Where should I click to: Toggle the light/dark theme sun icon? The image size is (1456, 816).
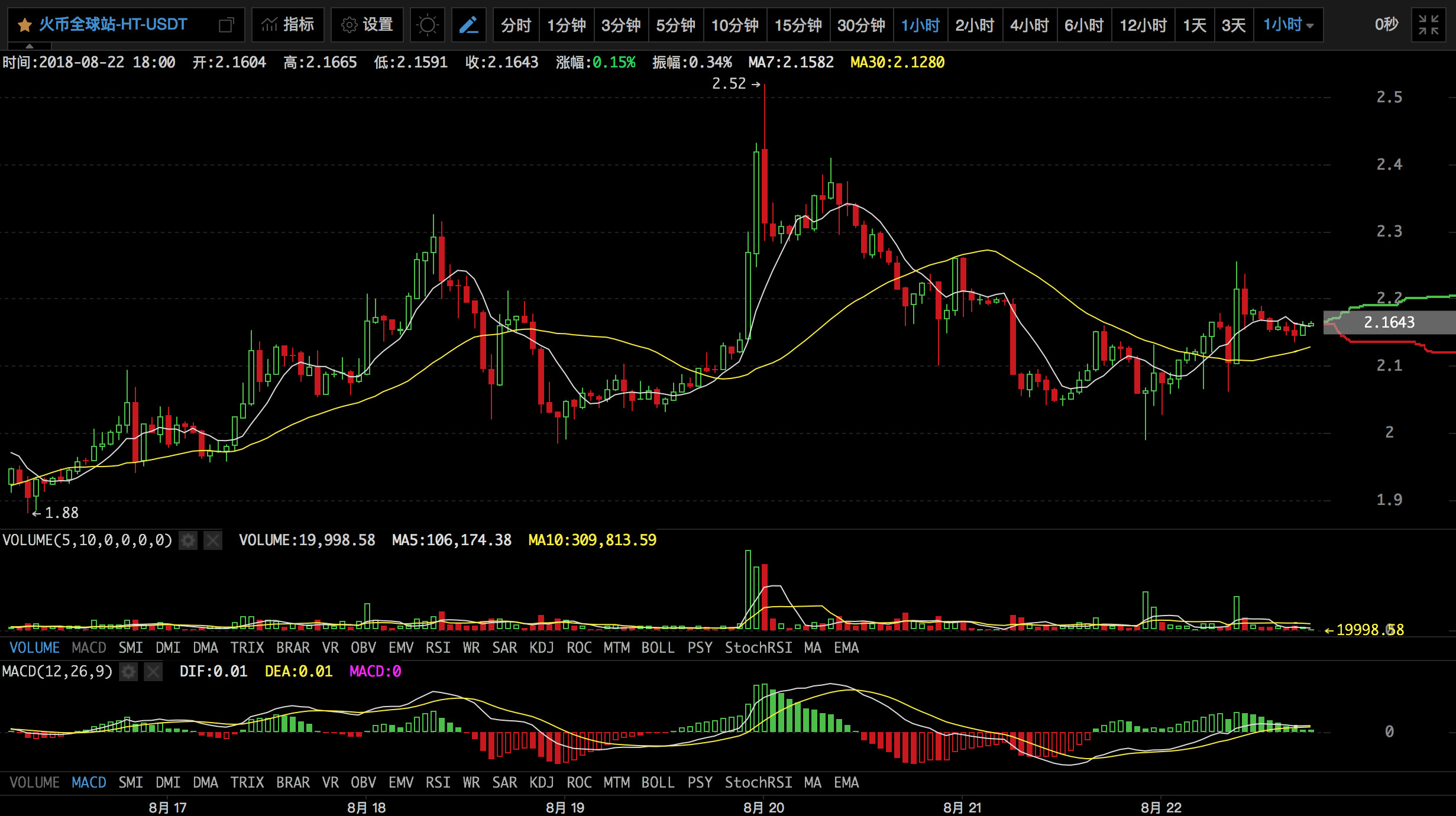click(427, 25)
